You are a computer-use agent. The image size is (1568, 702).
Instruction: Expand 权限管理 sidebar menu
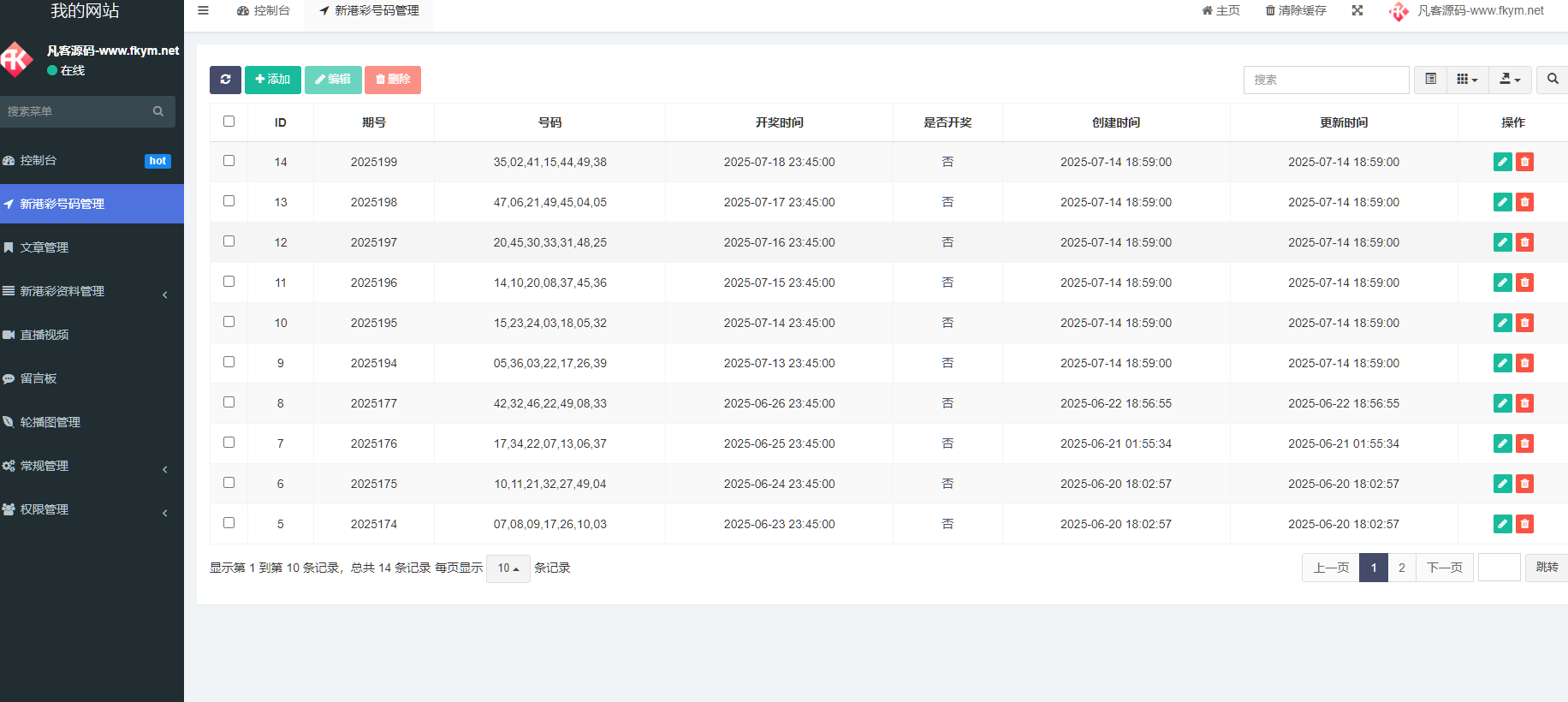tap(92, 509)
